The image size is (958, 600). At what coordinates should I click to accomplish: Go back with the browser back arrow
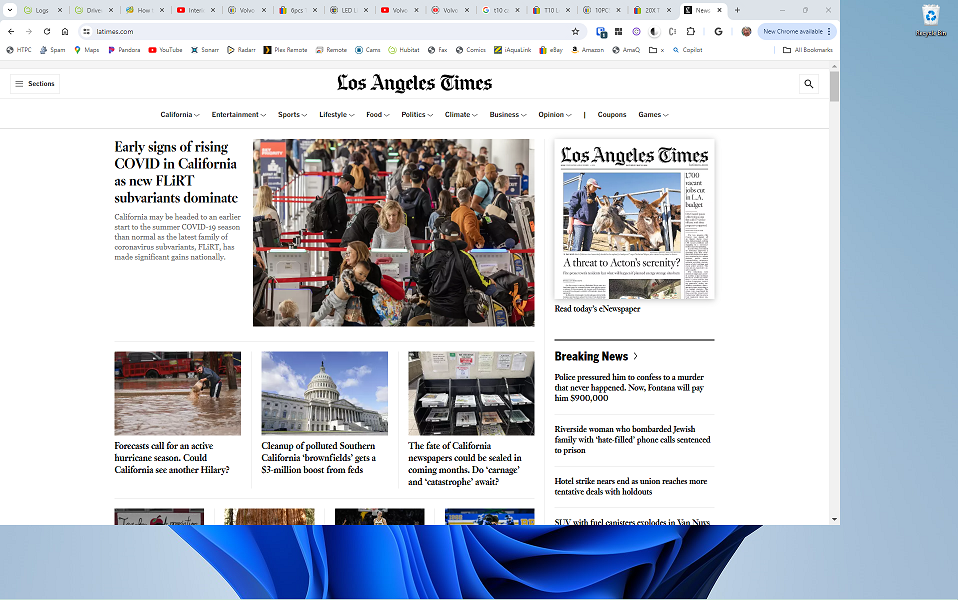[11, 31]
